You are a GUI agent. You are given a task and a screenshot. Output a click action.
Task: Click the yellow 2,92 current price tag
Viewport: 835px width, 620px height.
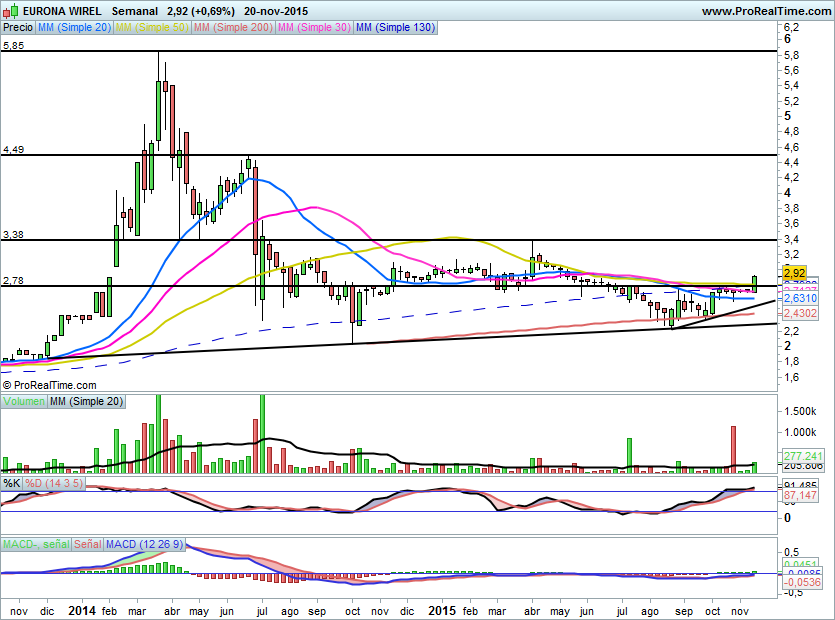(x=795, y=273)
